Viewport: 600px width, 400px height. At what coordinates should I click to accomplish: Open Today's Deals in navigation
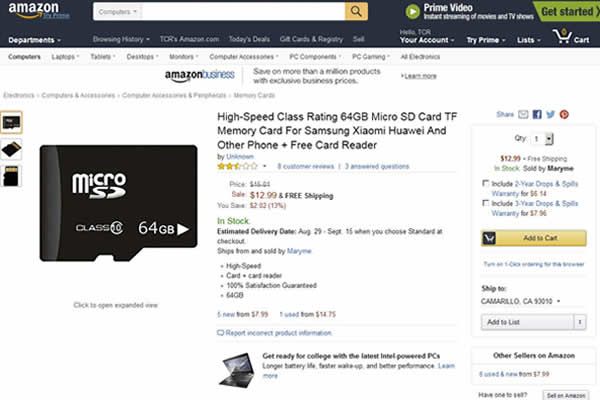249,39
